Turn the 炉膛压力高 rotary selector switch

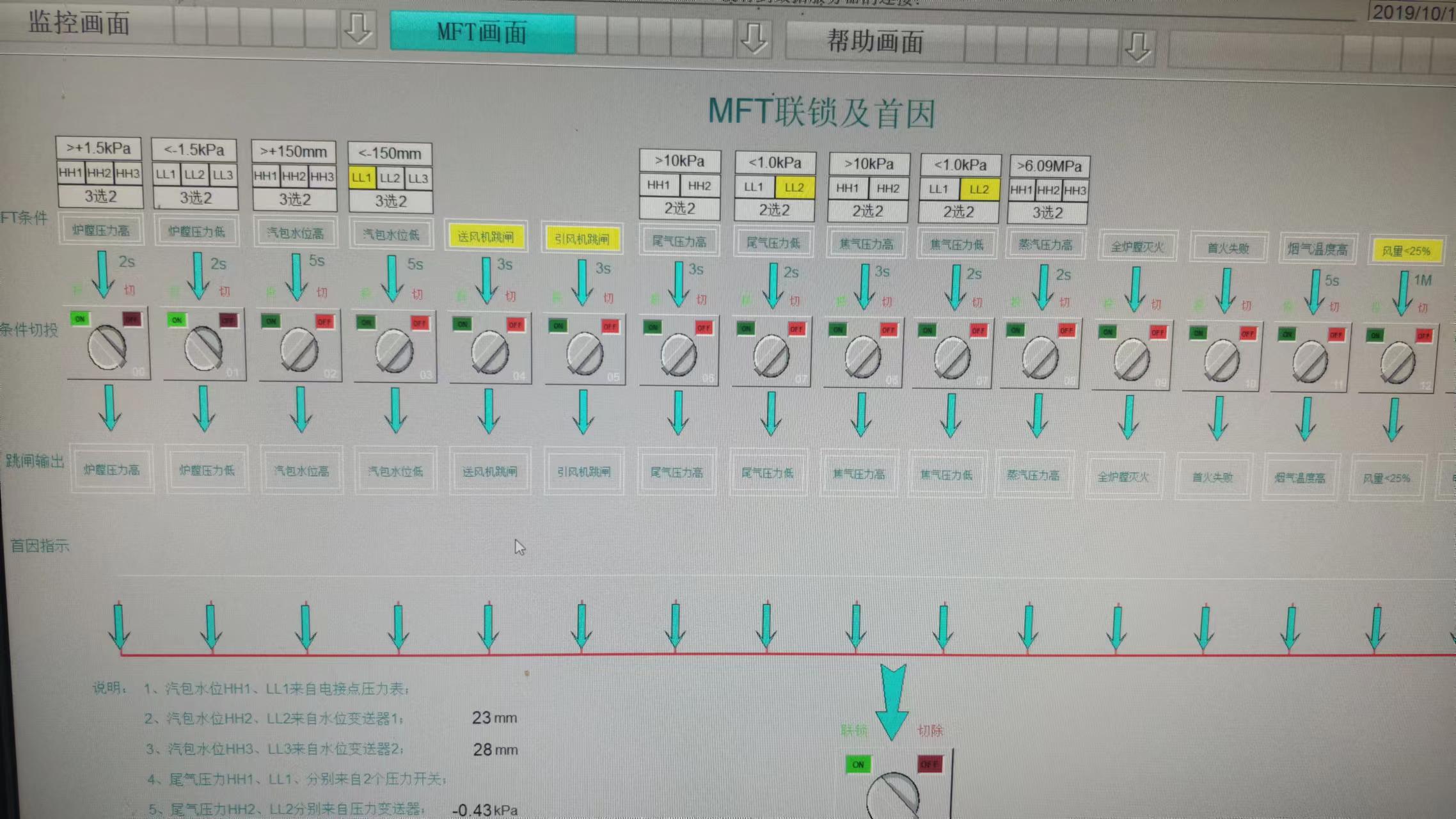click(107, 347)
